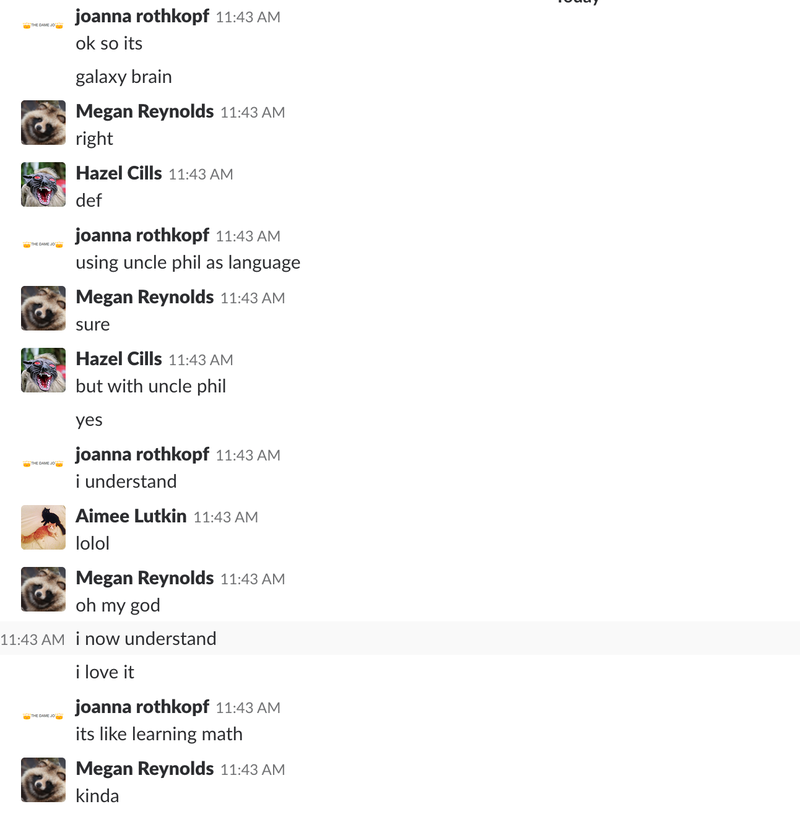Open joanna rothkopf avatar by "its like learning math"
This screenshot has height=817, width=800.
[x=43, y=716]
